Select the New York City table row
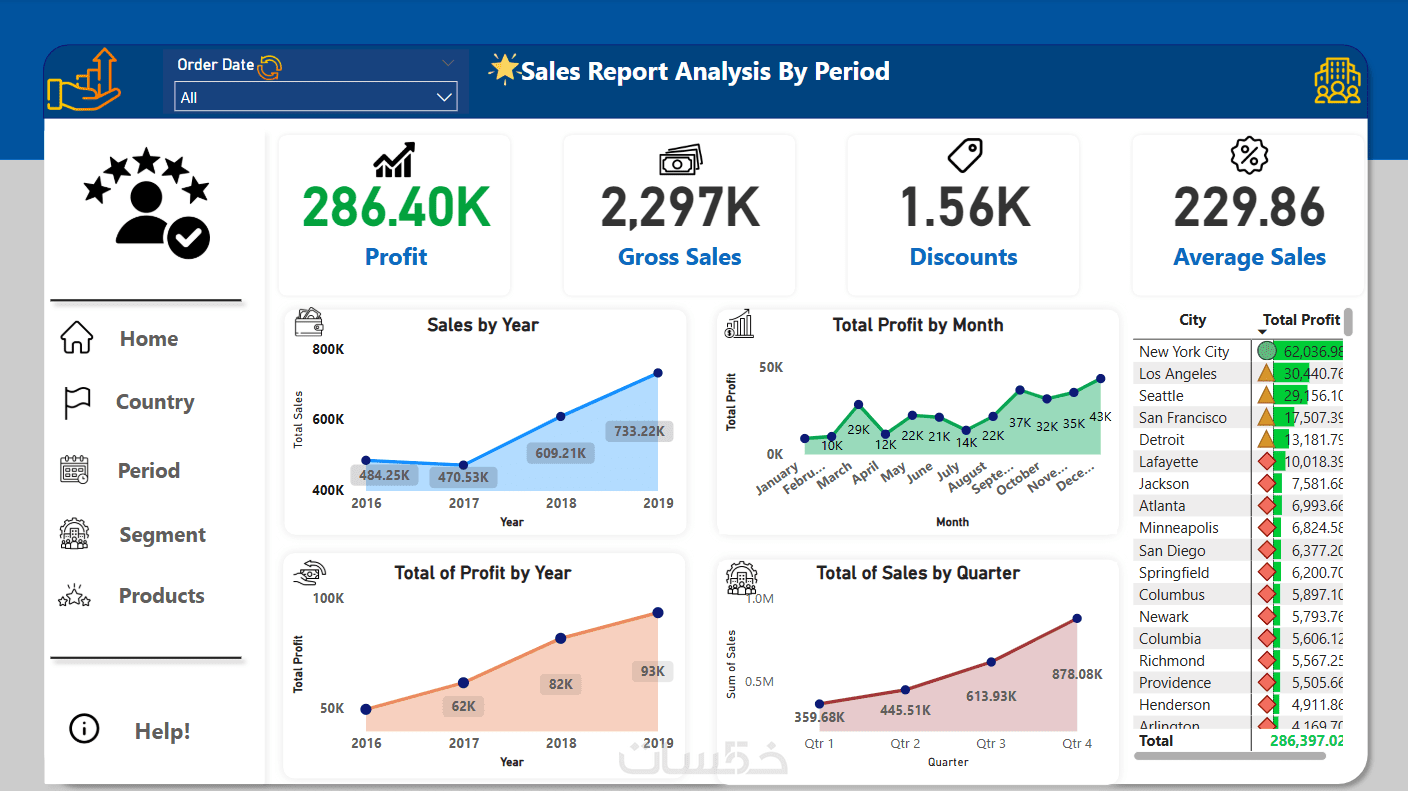This screenshot has width=1408, height=791. pos(1184,351)
